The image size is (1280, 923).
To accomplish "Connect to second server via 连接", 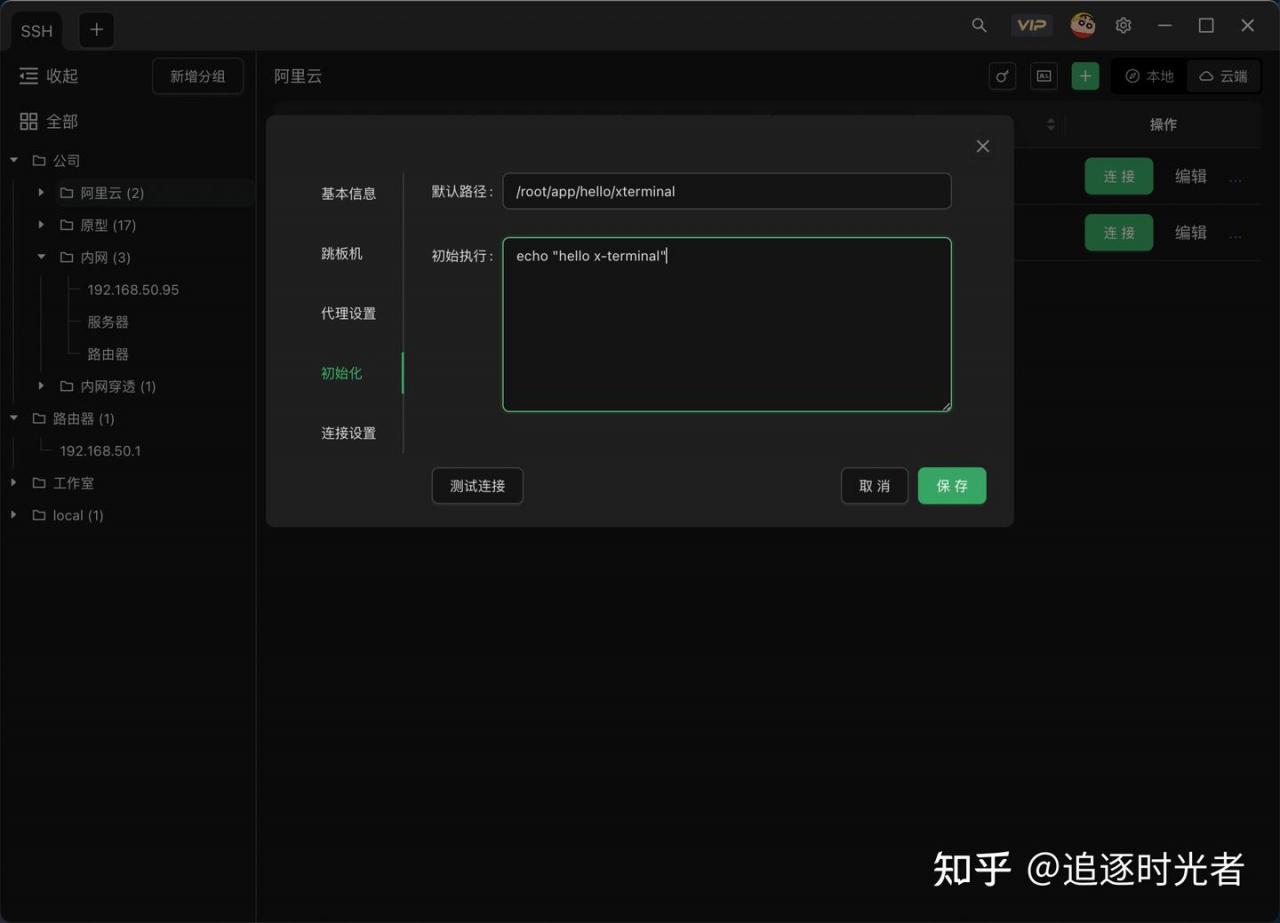I will [x=1119, y=232].
